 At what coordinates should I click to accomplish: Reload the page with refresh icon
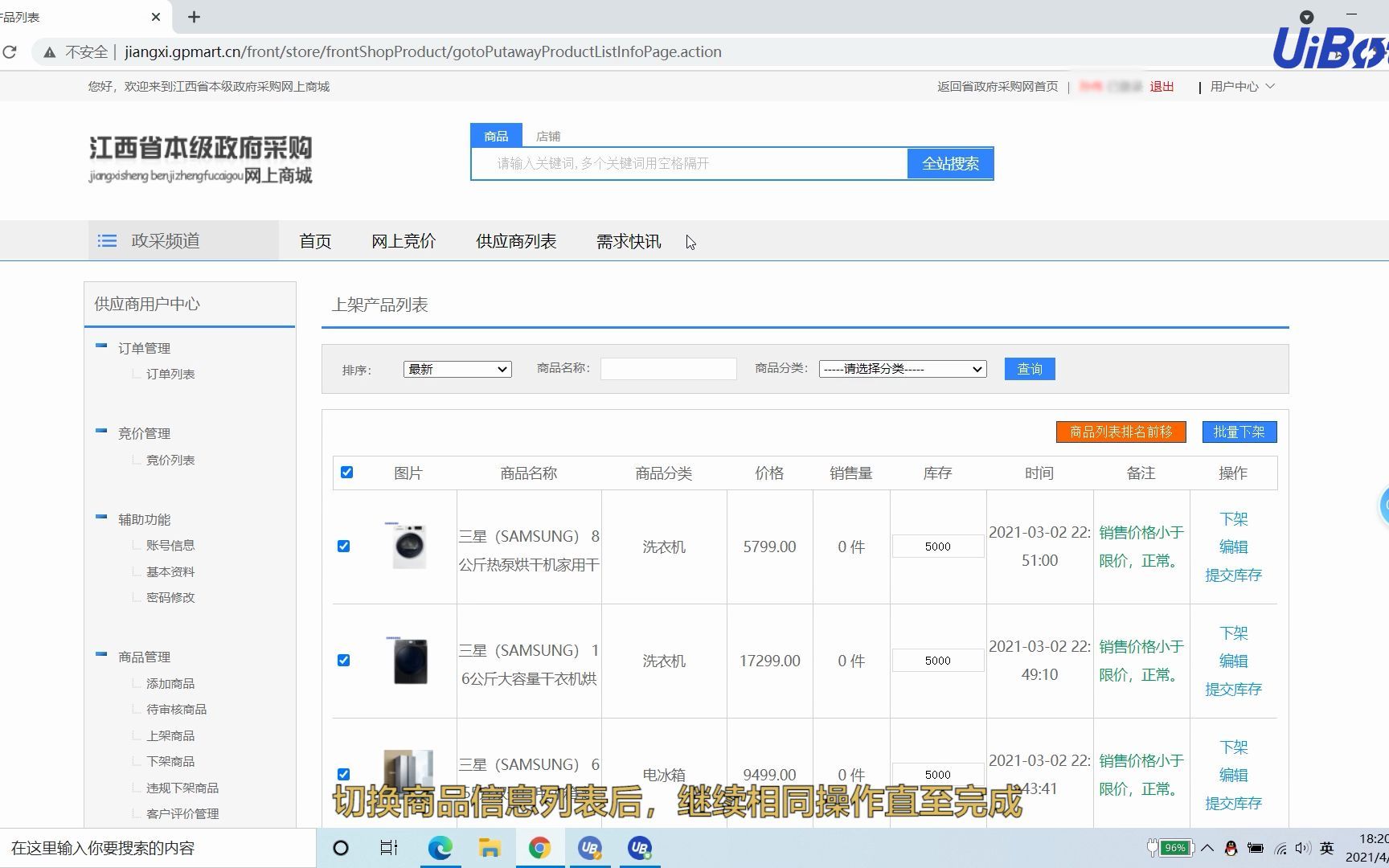click(x=10, y=52)
